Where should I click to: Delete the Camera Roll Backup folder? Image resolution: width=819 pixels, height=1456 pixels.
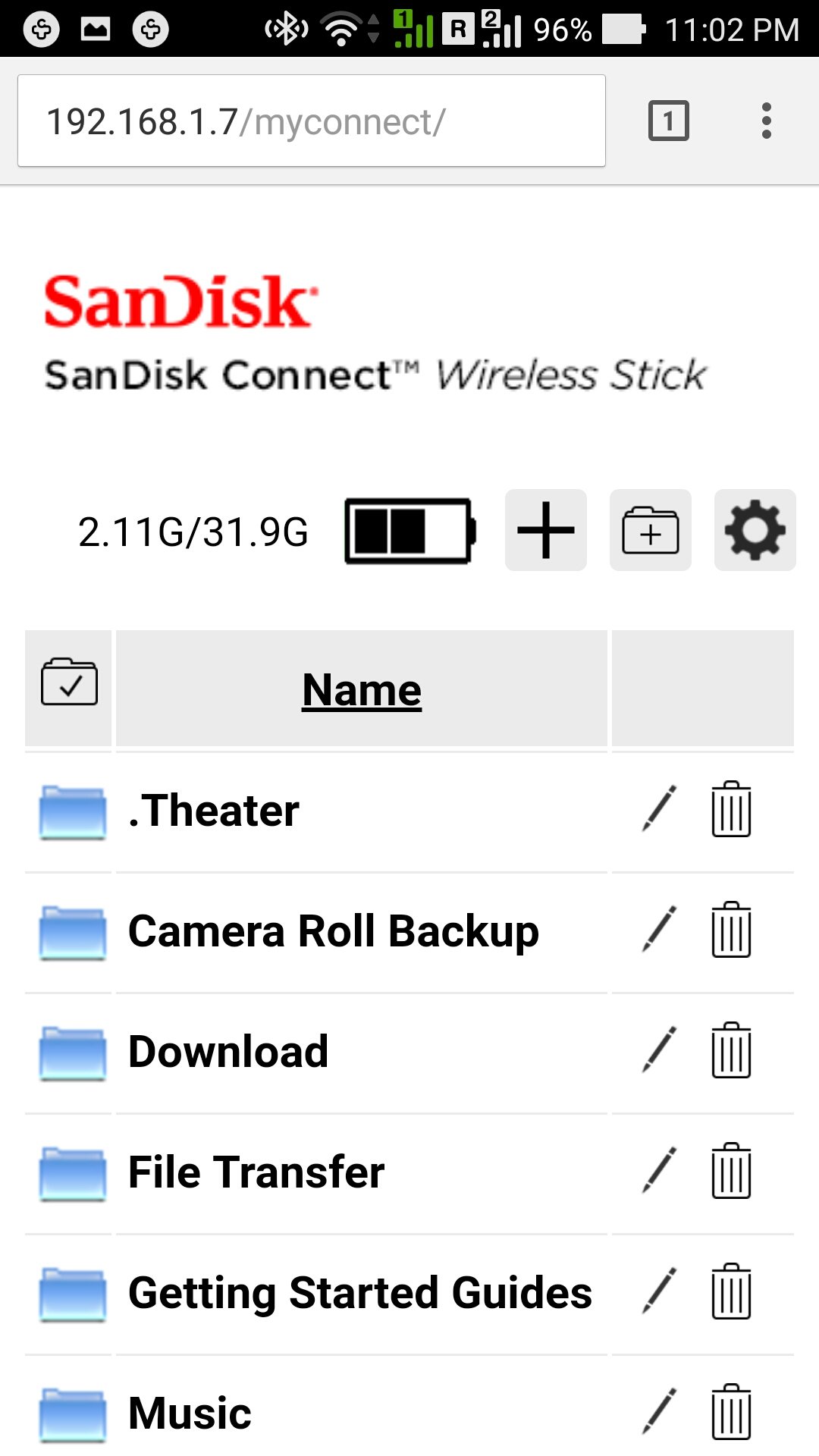(731, 930)
